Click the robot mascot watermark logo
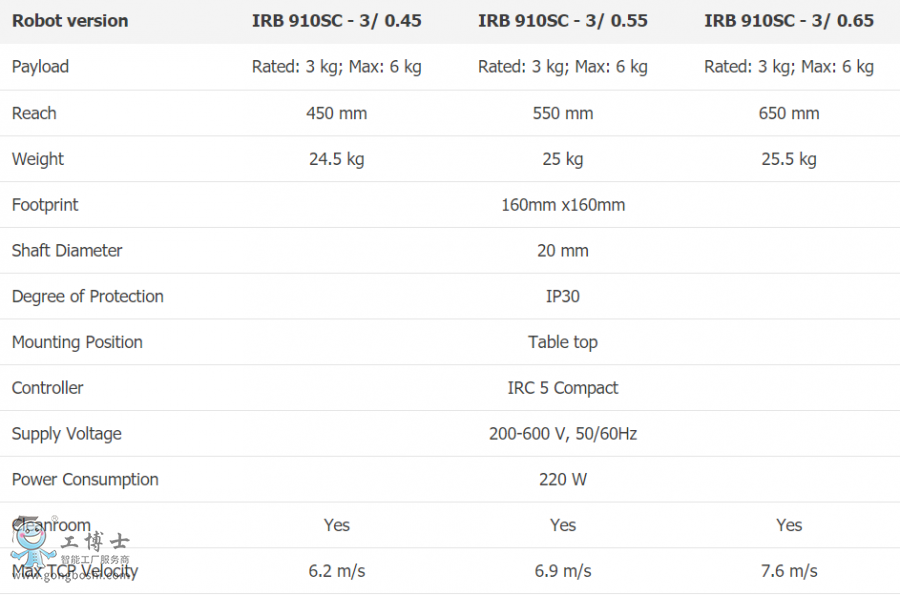 (33, 542)
